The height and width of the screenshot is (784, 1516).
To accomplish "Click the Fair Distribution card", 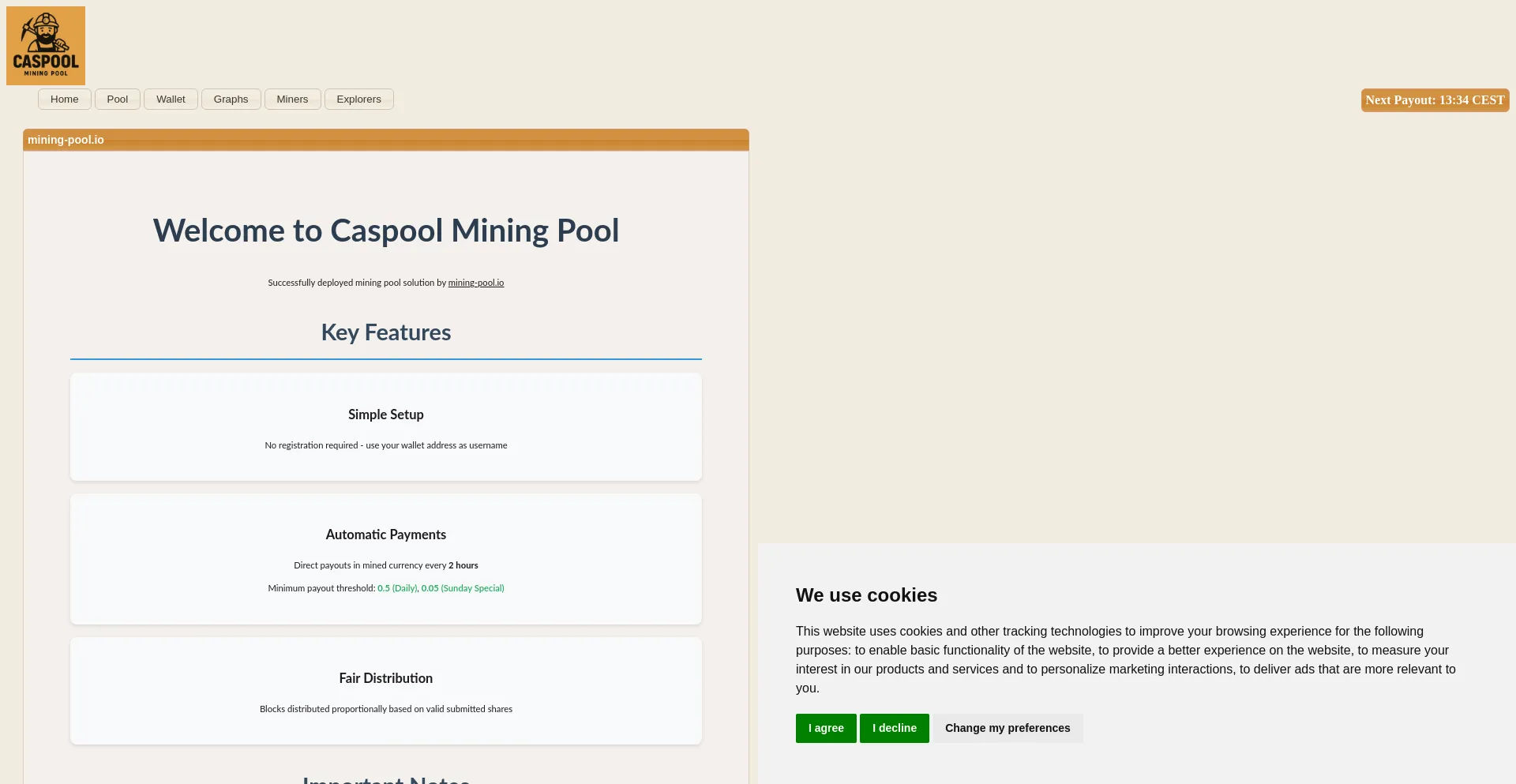I will click(x=385, y=691).
